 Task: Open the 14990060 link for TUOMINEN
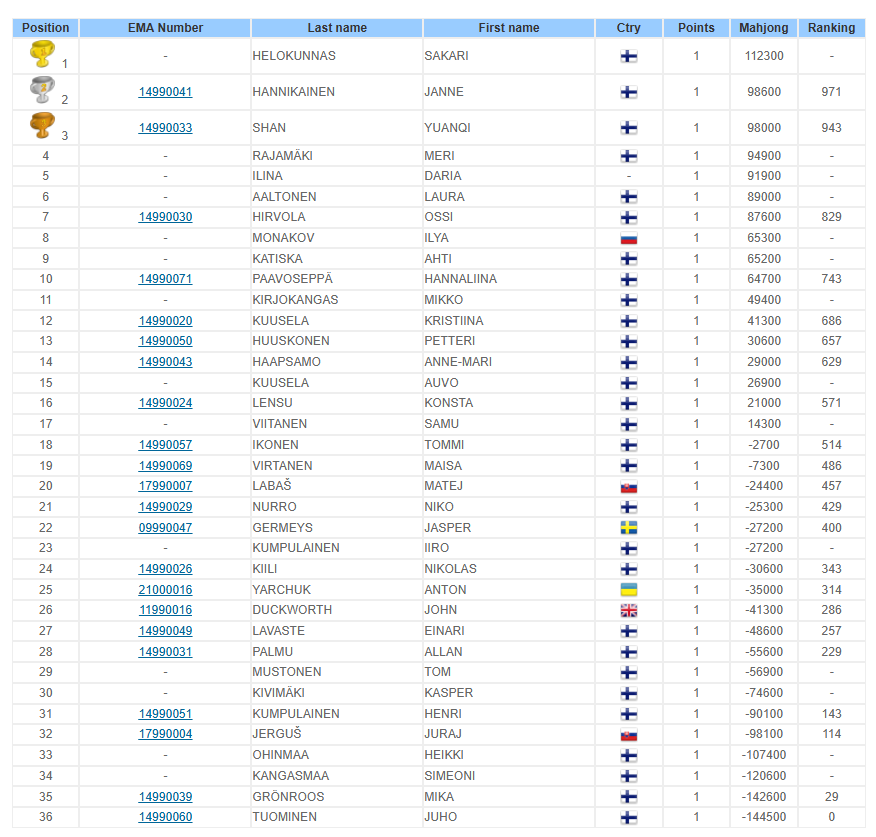[165, 817]
